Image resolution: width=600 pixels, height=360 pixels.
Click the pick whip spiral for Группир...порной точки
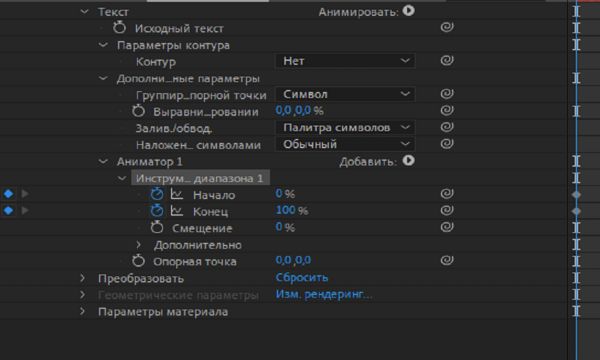447,94
